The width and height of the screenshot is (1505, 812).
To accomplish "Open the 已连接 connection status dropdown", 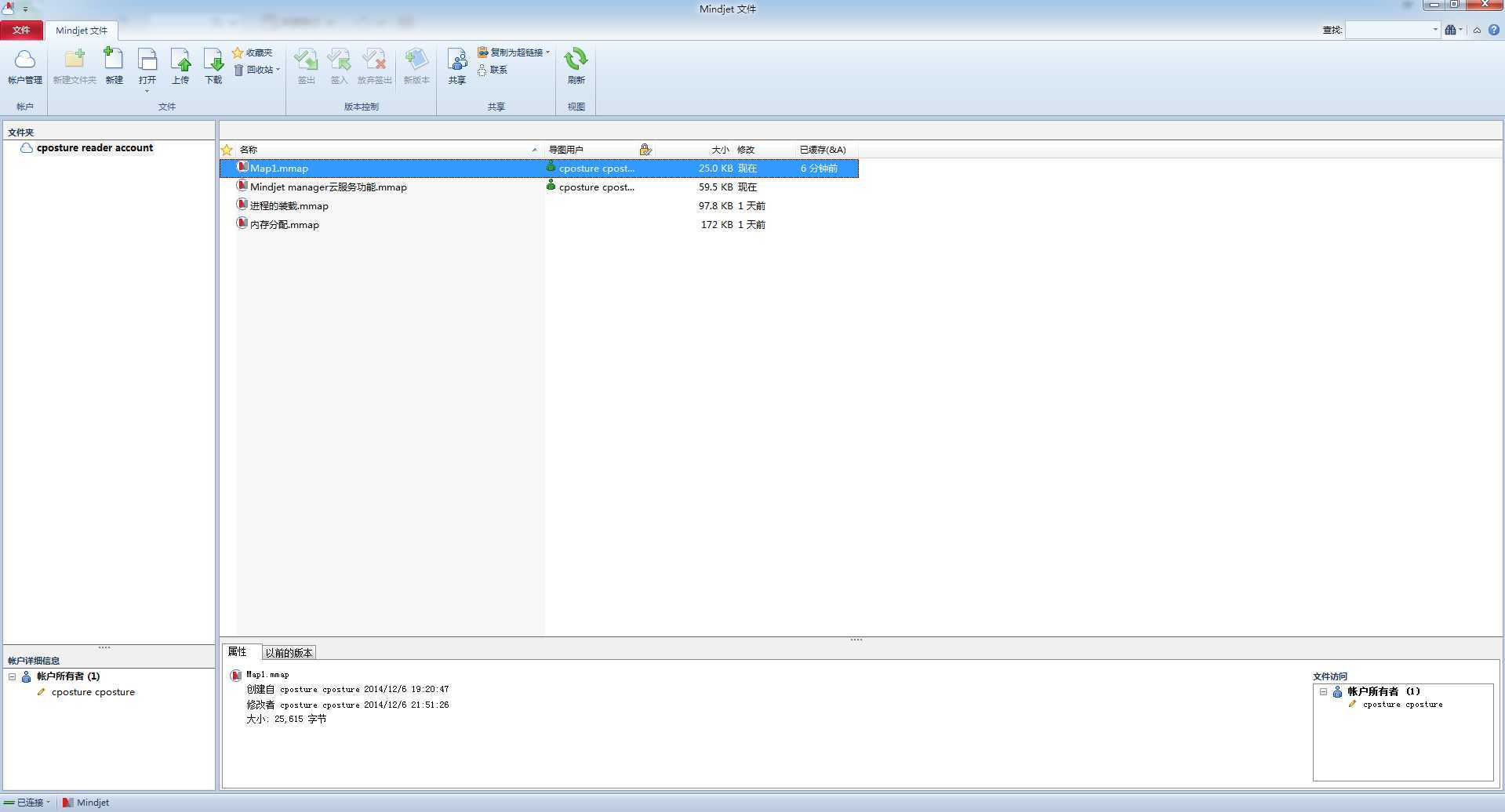I will (x=48, y=803).
